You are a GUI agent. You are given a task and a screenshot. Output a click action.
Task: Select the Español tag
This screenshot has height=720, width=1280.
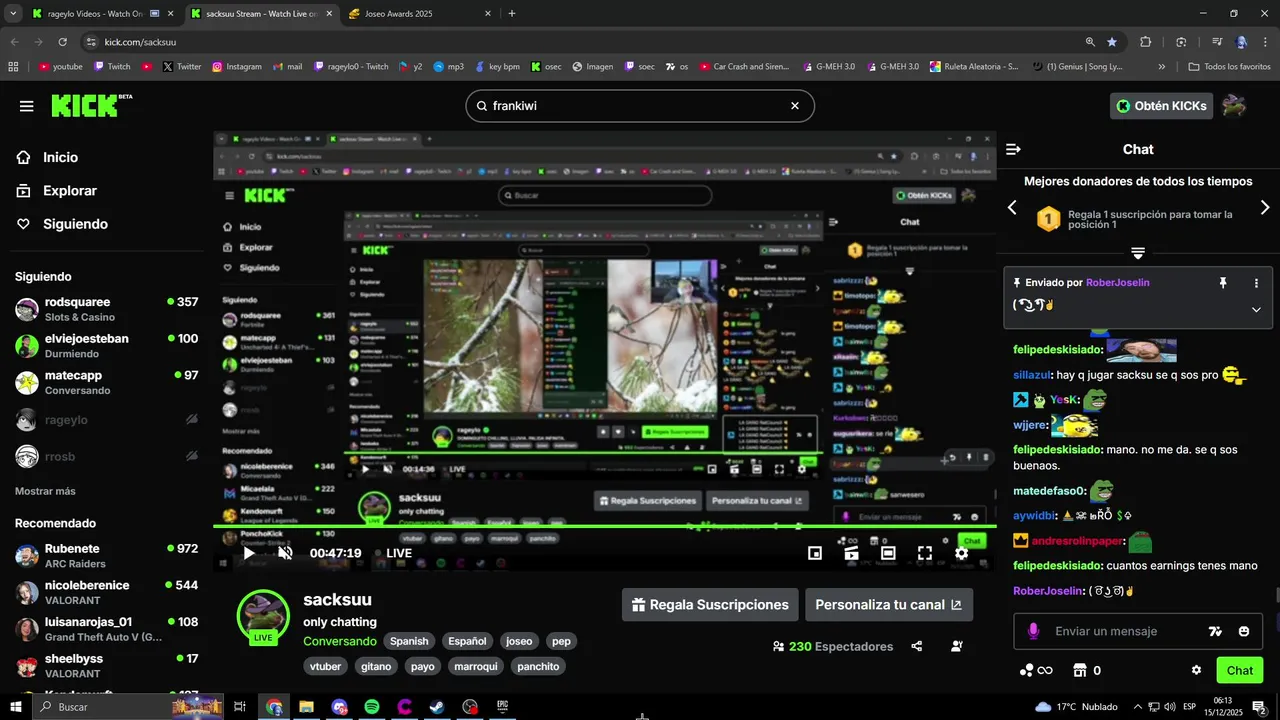467,641
